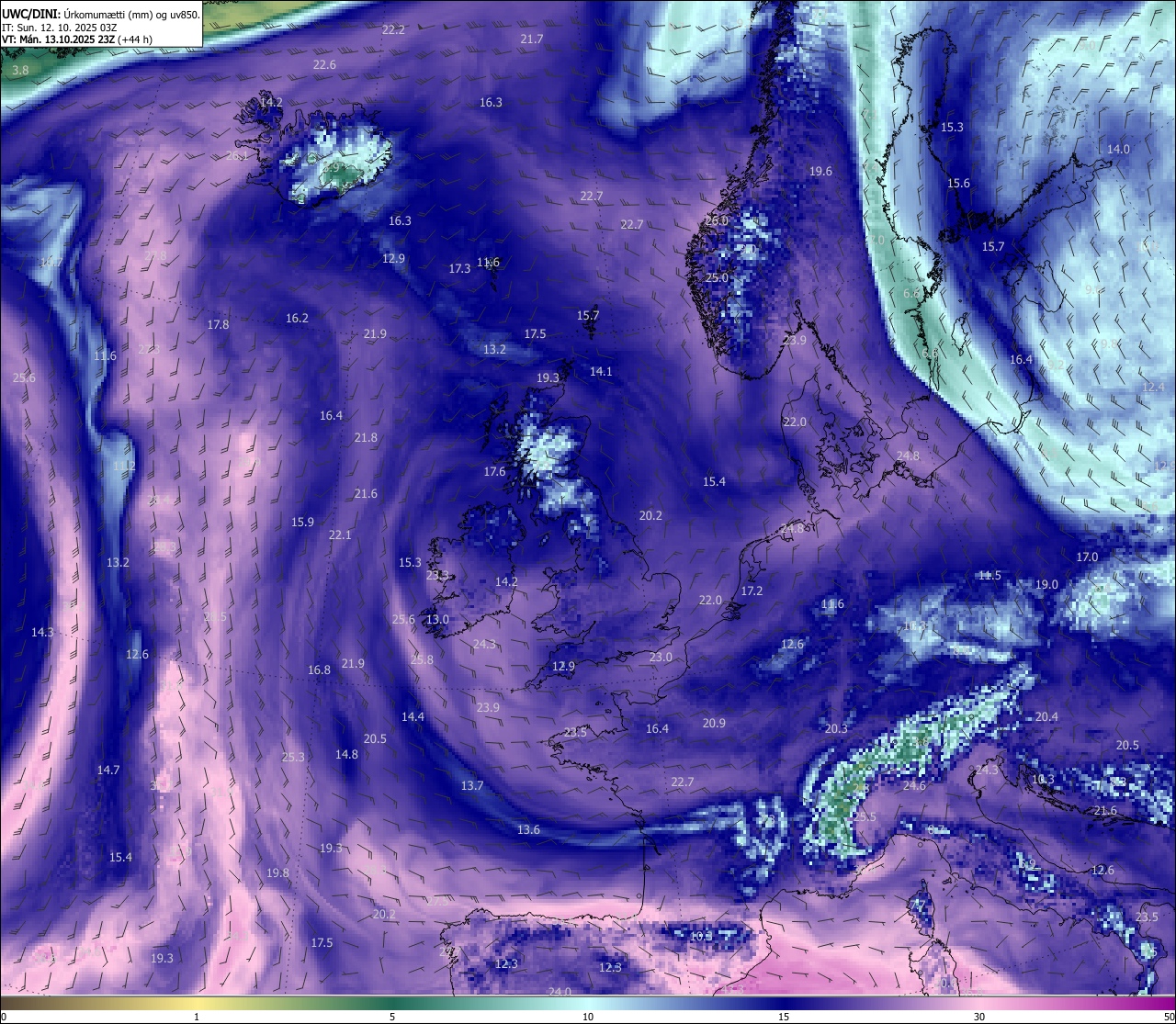This screenshot has width=1176, height=1024.
Task: Click the color scale label '30'
Action: [x=979, y=1017]
